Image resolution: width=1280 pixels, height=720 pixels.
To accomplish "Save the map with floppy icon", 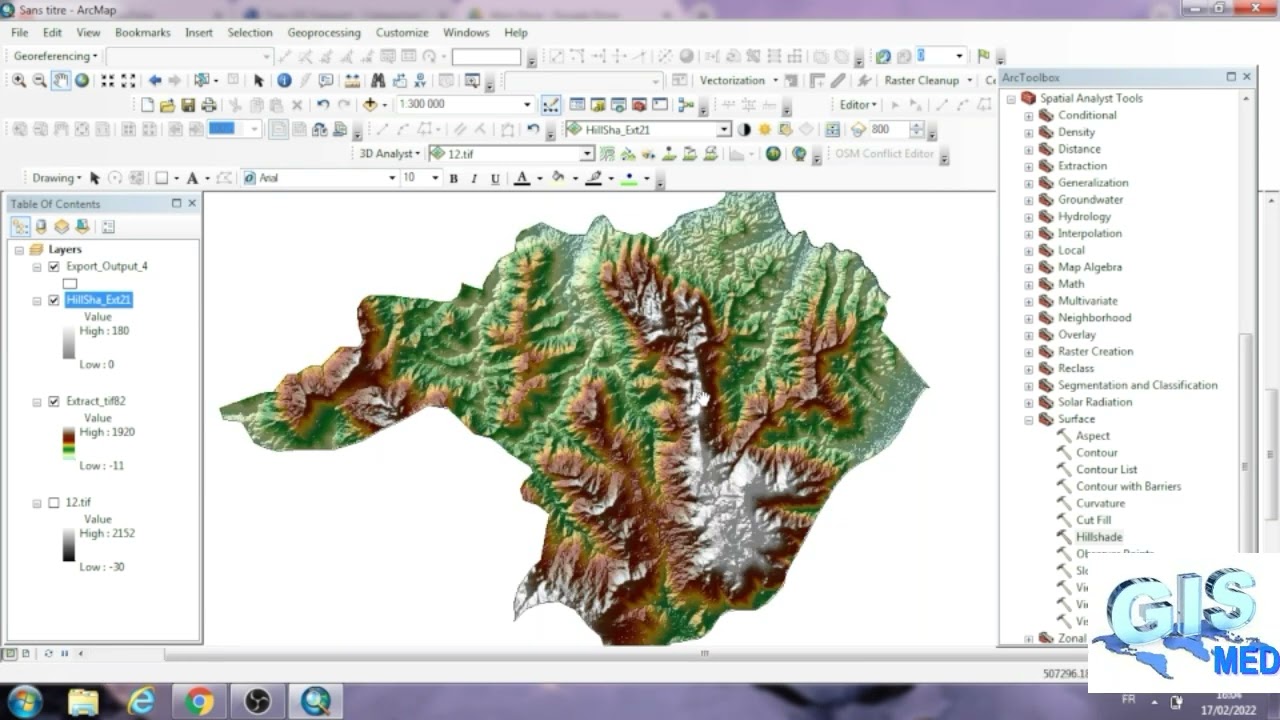I will click(187, 105).
